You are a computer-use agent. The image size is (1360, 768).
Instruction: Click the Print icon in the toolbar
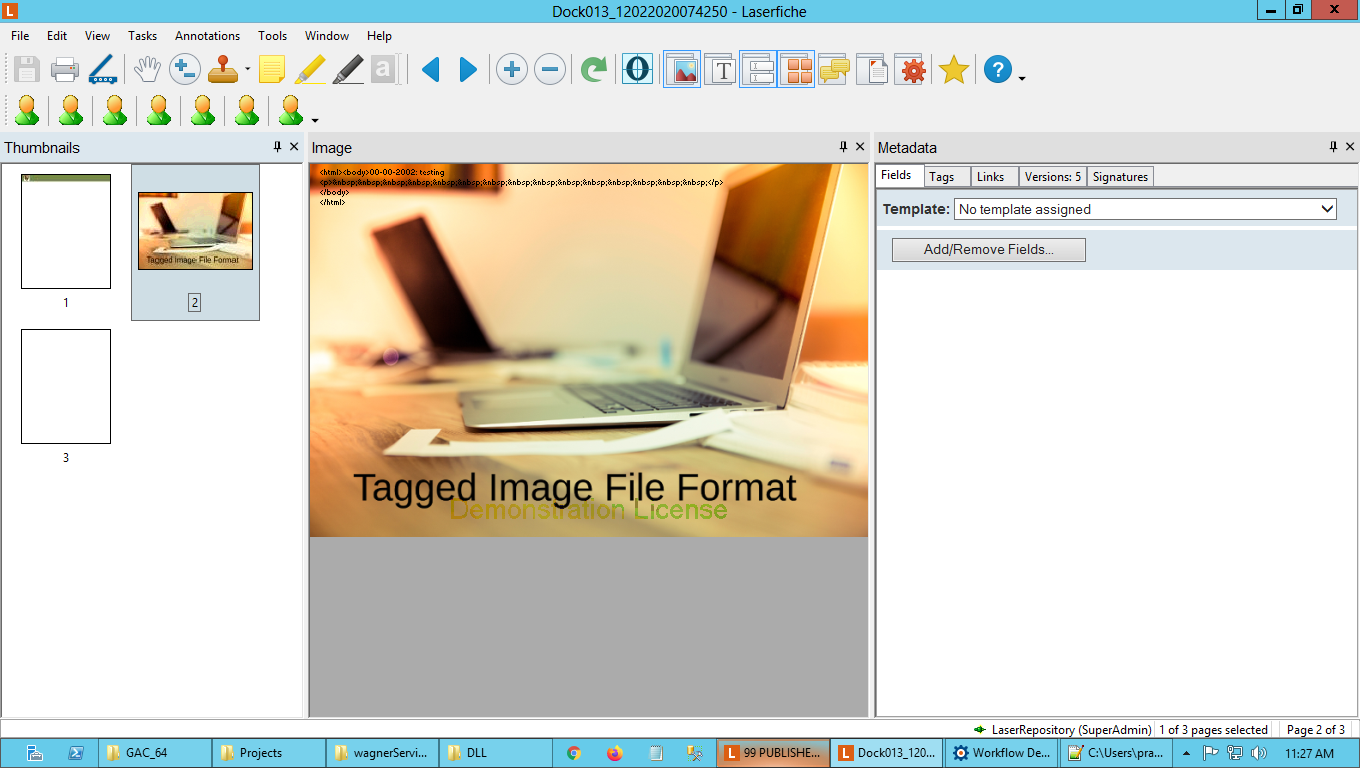[65, 70]
